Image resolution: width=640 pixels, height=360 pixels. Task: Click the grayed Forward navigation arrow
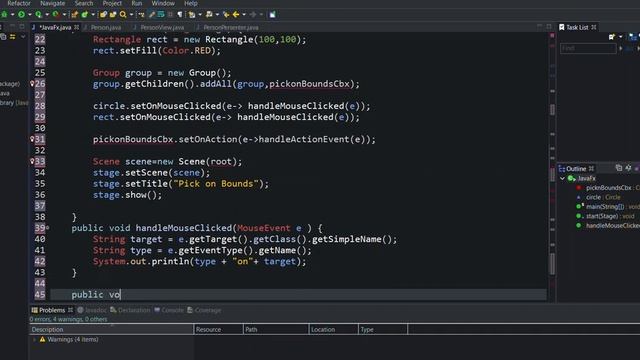click(x=253, y=15)
